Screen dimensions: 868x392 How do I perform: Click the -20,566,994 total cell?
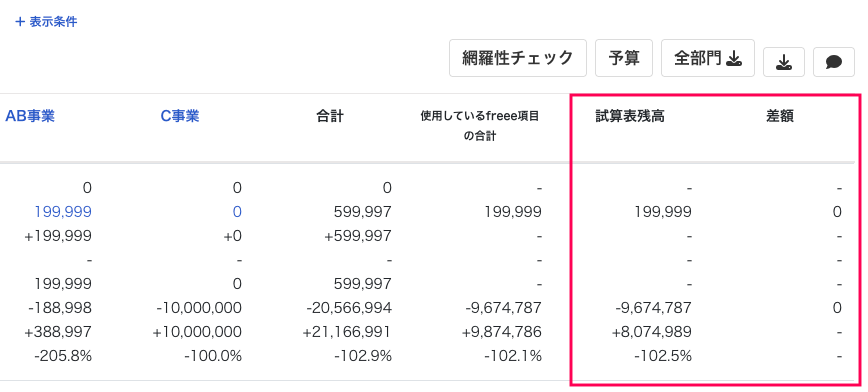coord(348,308)
